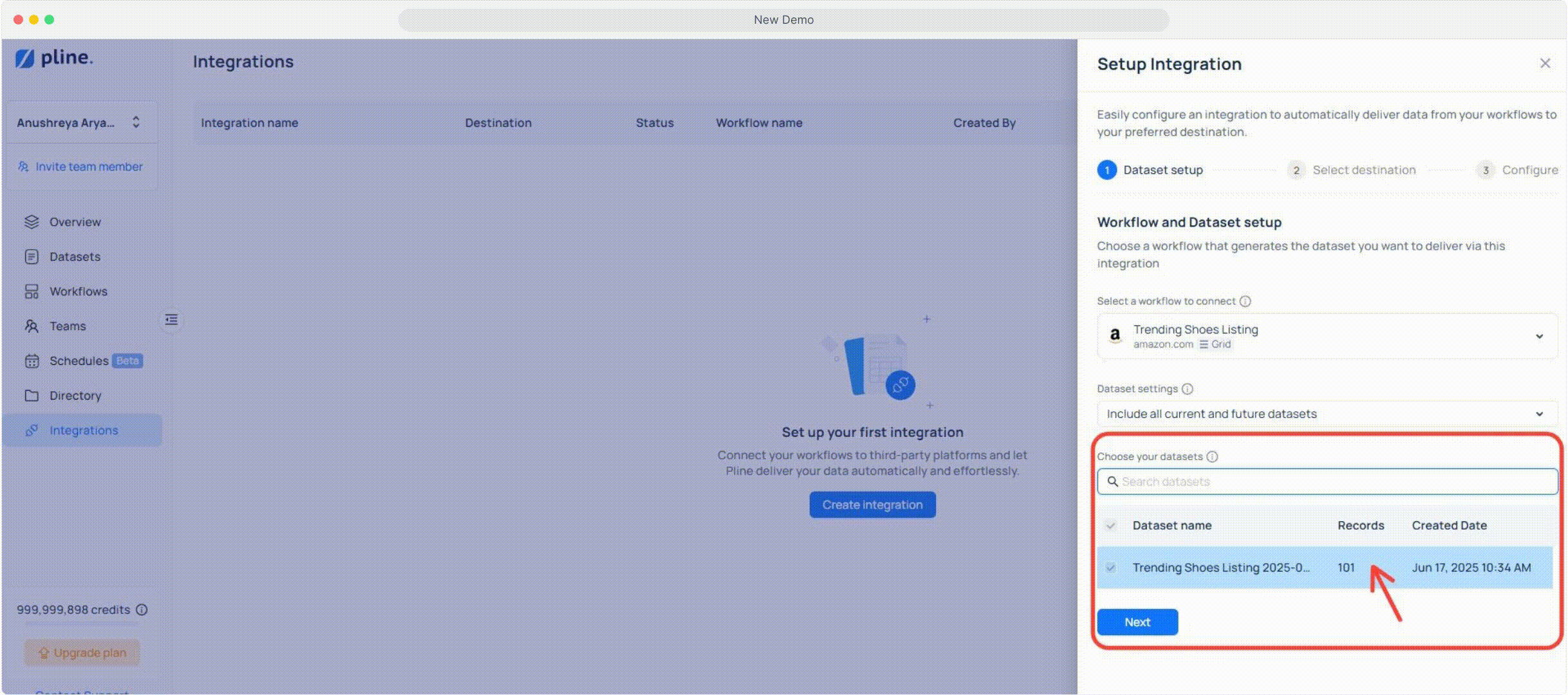Click info icon beside Choose your datasets
The height and width of the screenshot is (695, 1568).
click(1212, 457)
